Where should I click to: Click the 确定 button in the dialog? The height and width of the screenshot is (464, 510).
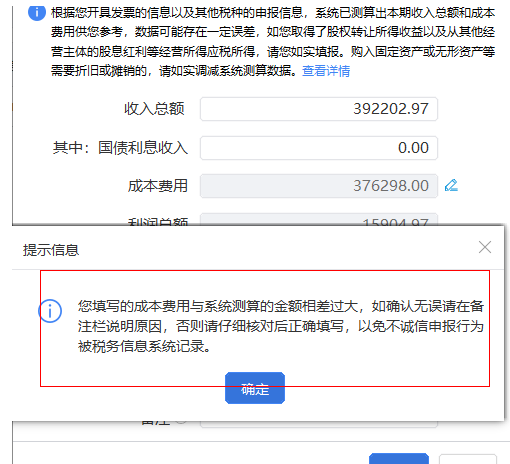[255, 388]
